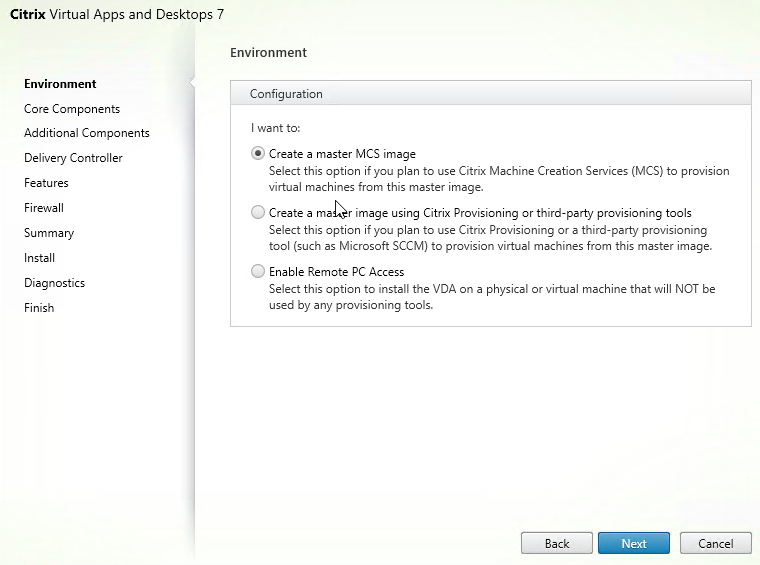This screenshot has width=760, height=565.
Task: Click the Next button
Action: 633,543
